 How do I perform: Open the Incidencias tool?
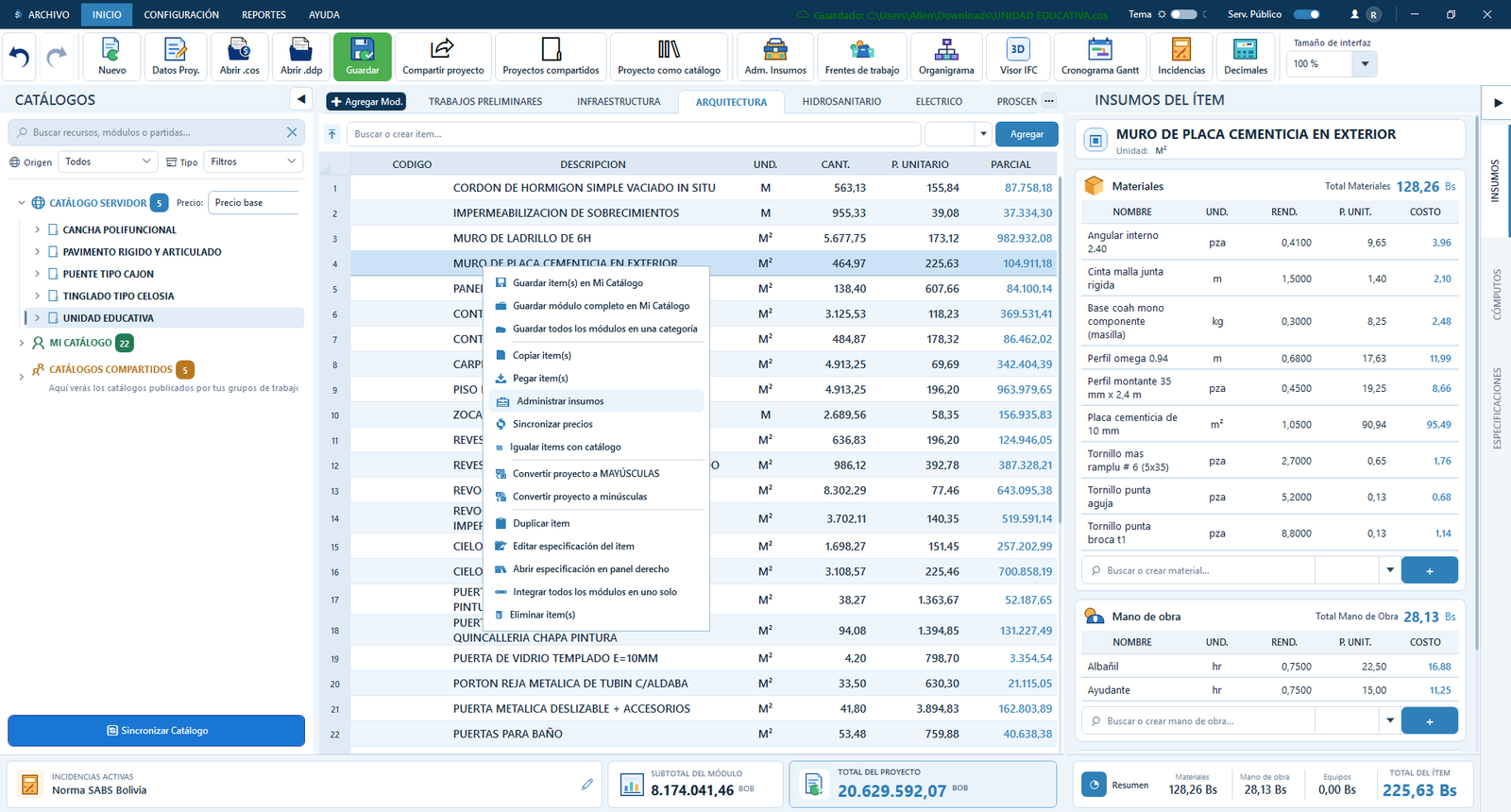point(1181,57)
